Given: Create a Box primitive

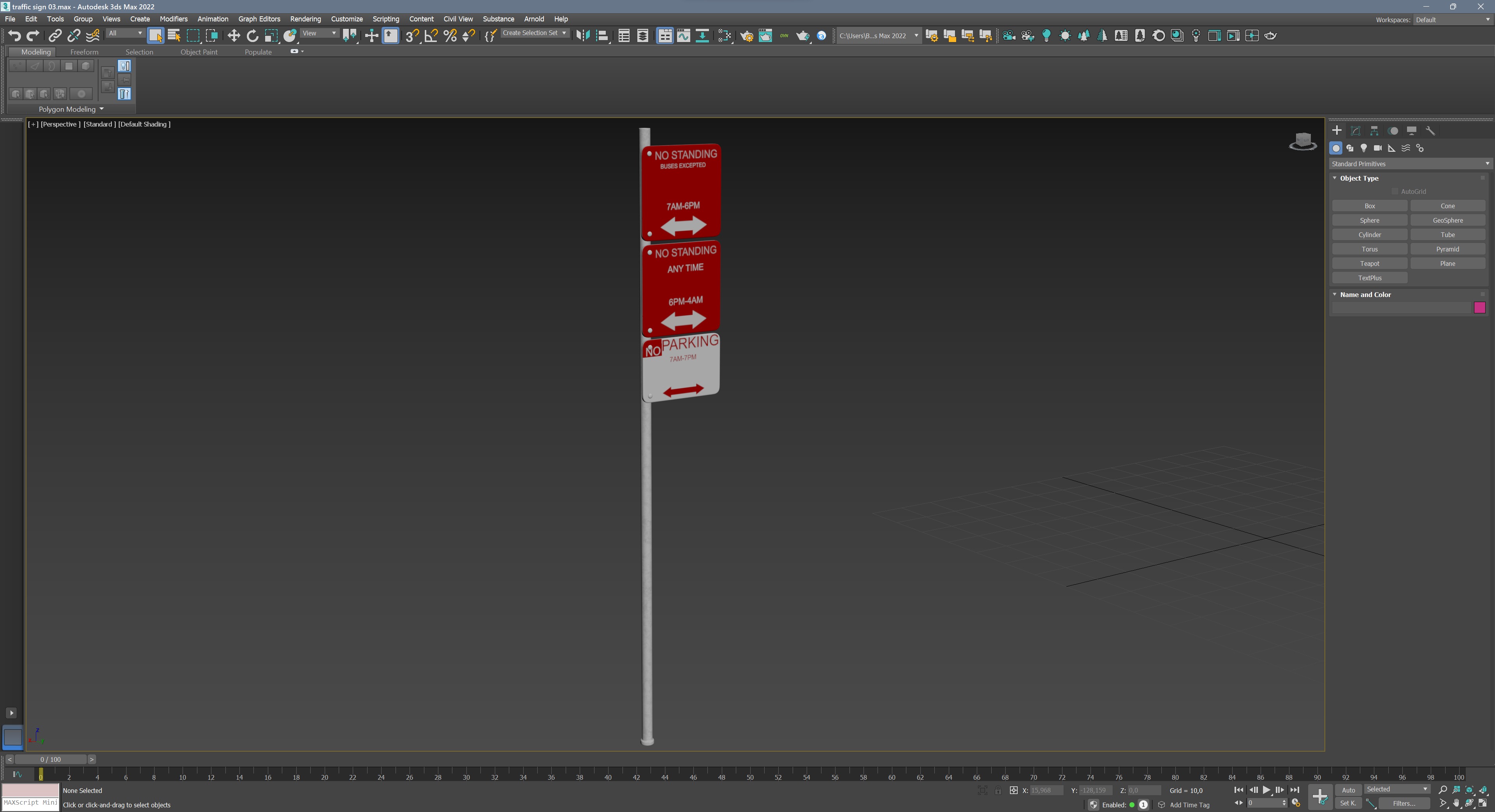Looking at the screenshot, I should click(1370, 206).
